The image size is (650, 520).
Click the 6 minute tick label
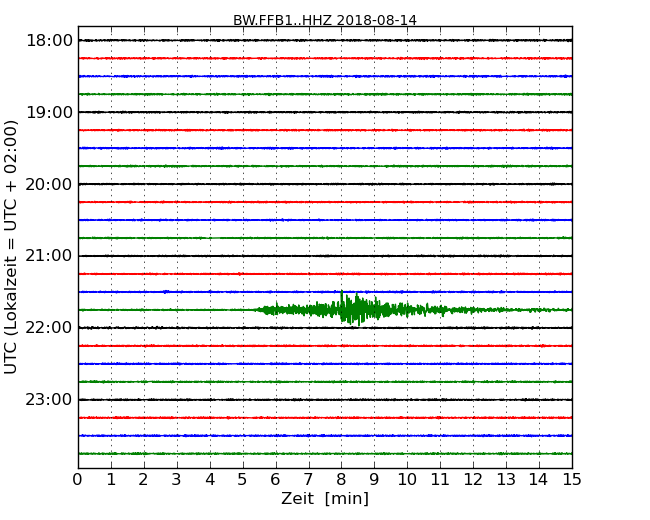[275, 479]
